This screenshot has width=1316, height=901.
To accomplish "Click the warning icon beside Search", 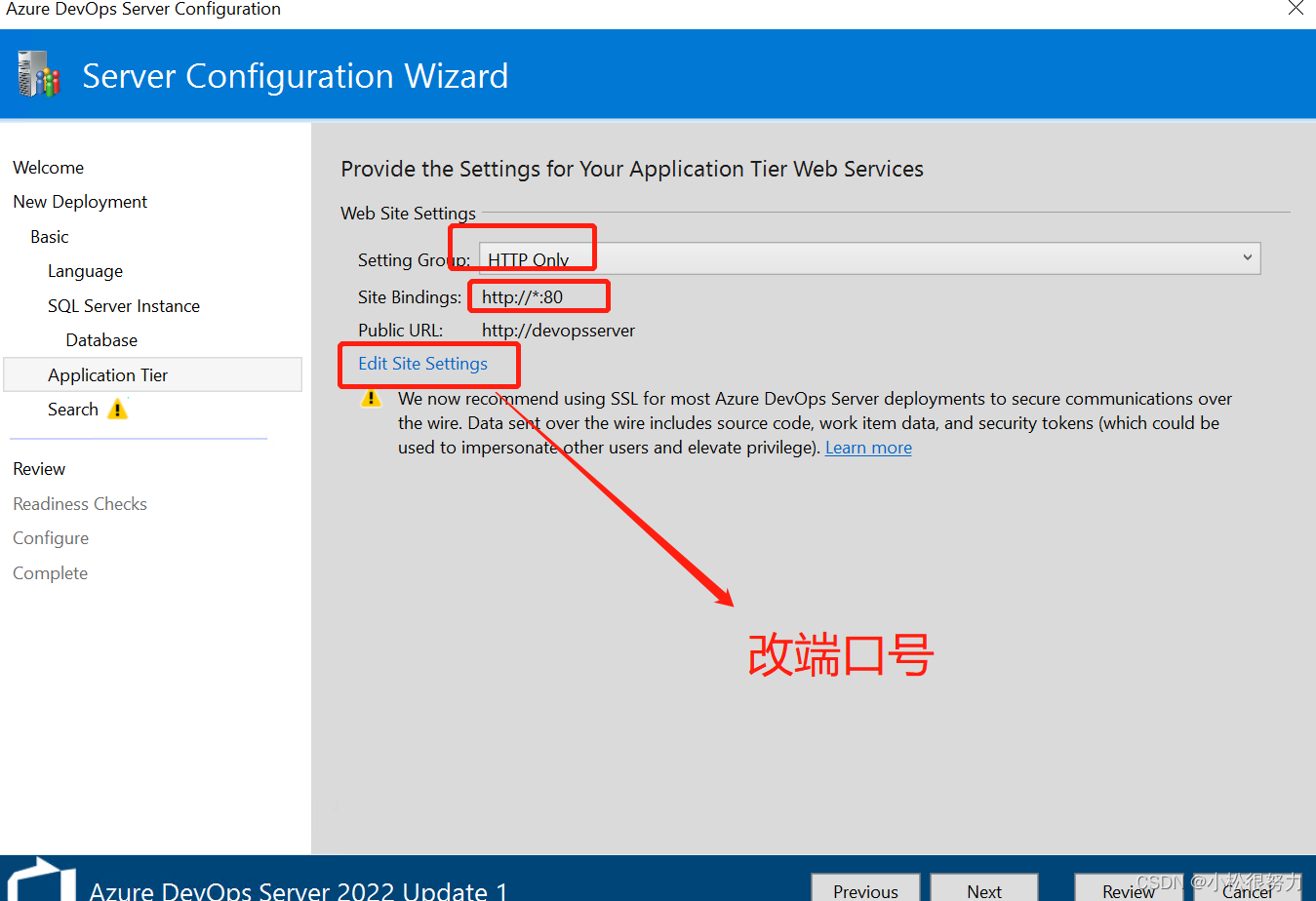I will [x=118, y=410].
